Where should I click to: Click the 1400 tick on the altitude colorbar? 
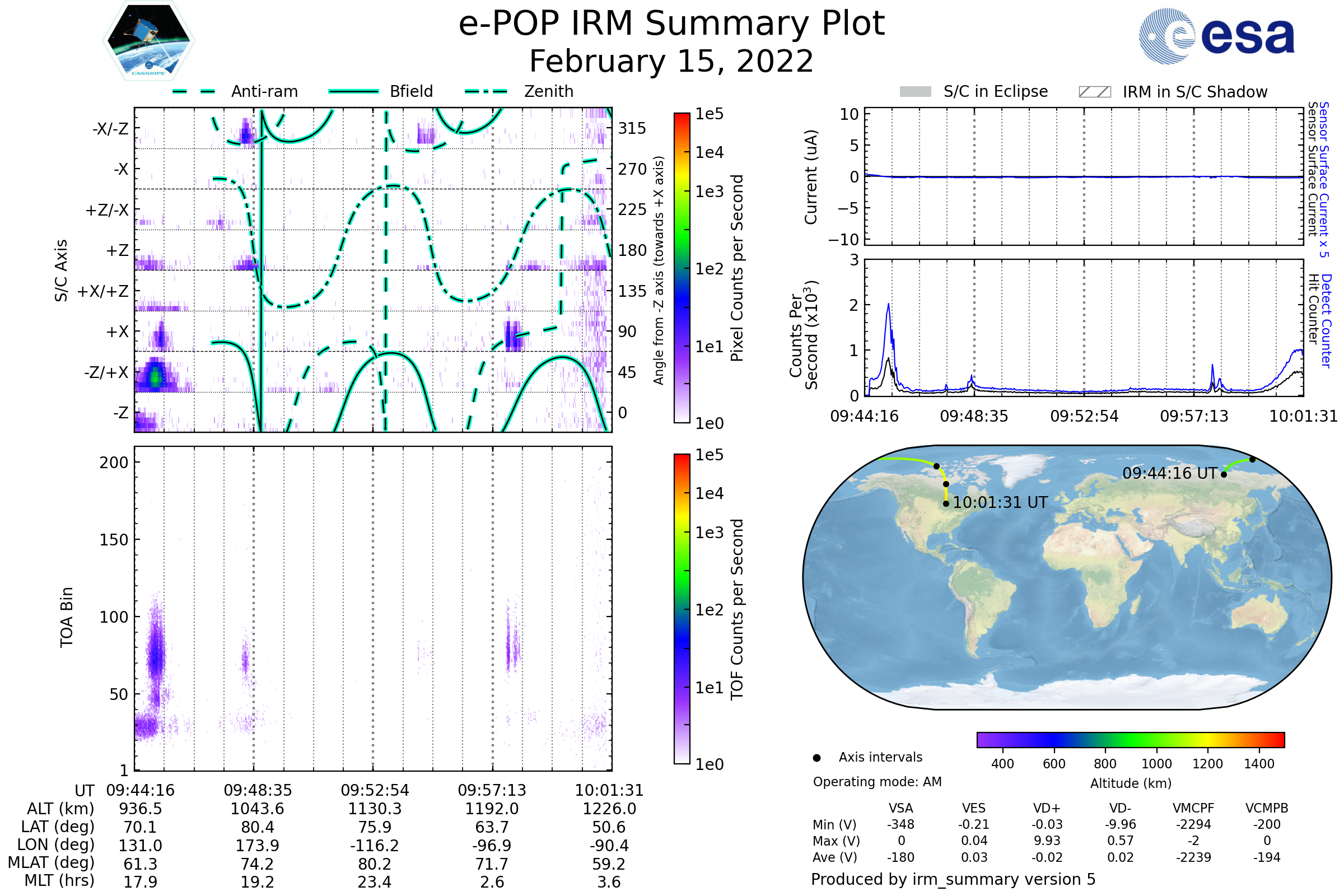(1259, 764)
